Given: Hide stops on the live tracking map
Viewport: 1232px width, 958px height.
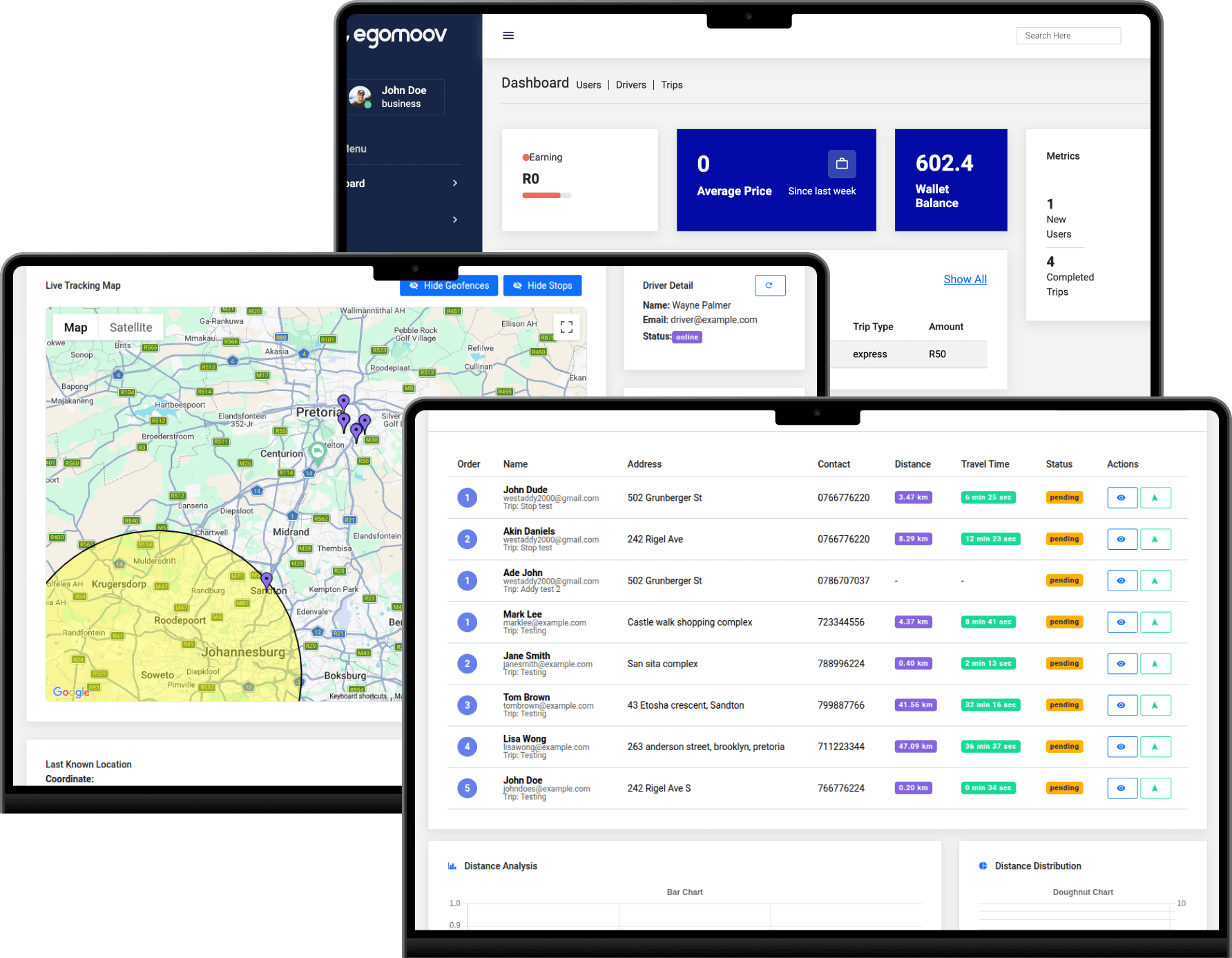Looking at the screenshot, I should 542,285.
